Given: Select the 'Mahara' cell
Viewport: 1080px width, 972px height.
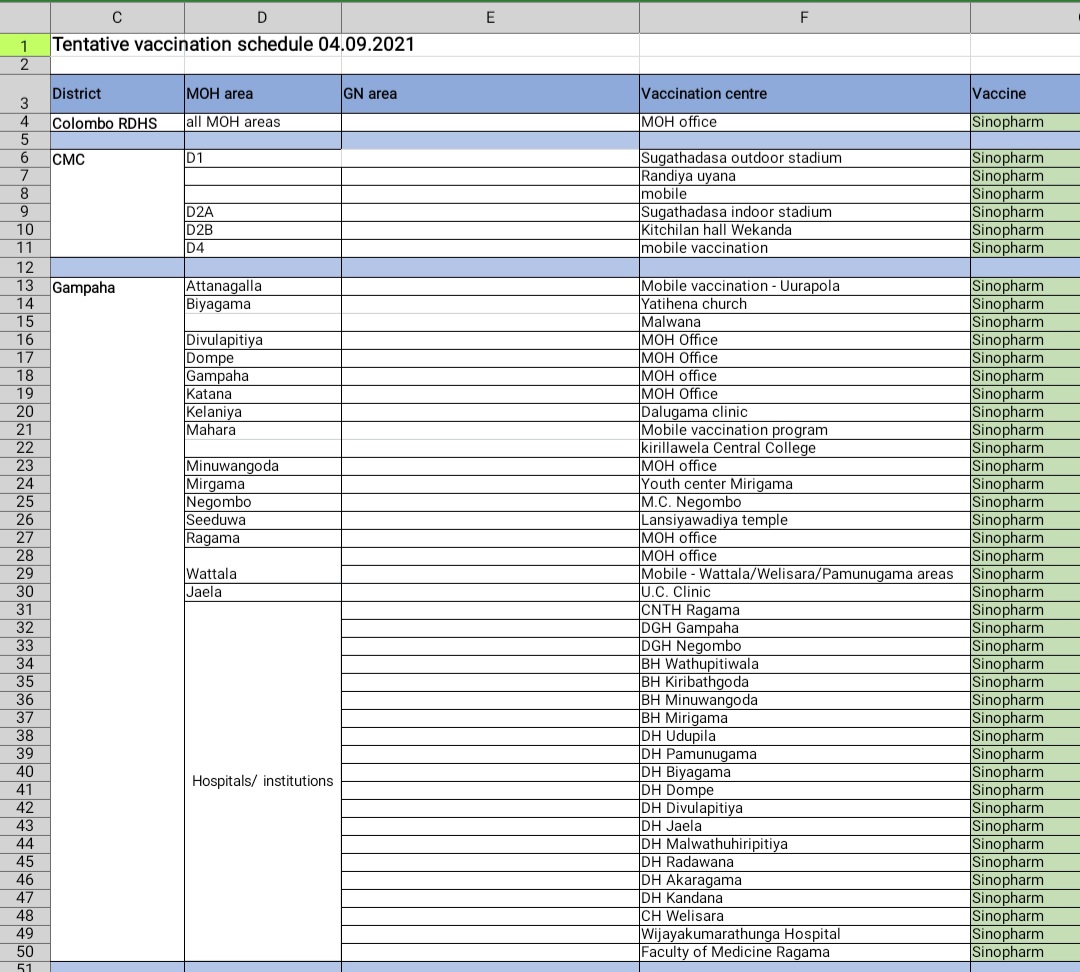Looking at the screenshot, I should click(x=262, y=430).
